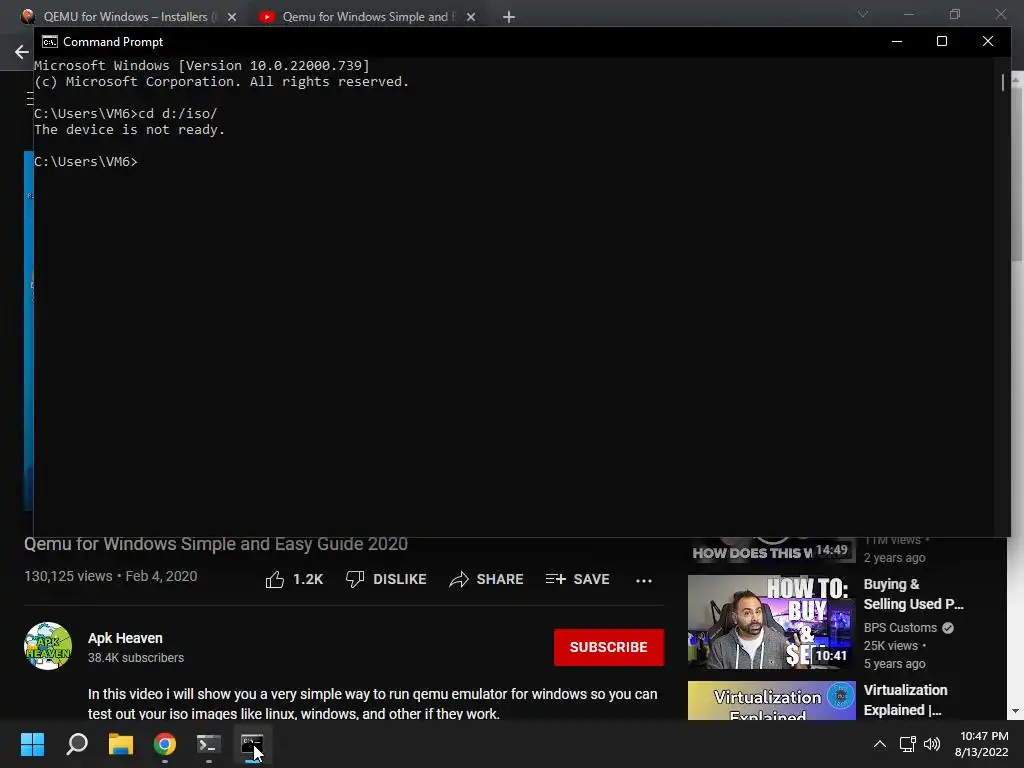Select Command Prompt taskbar icon

pyautogui.click(x=252, y=744)
